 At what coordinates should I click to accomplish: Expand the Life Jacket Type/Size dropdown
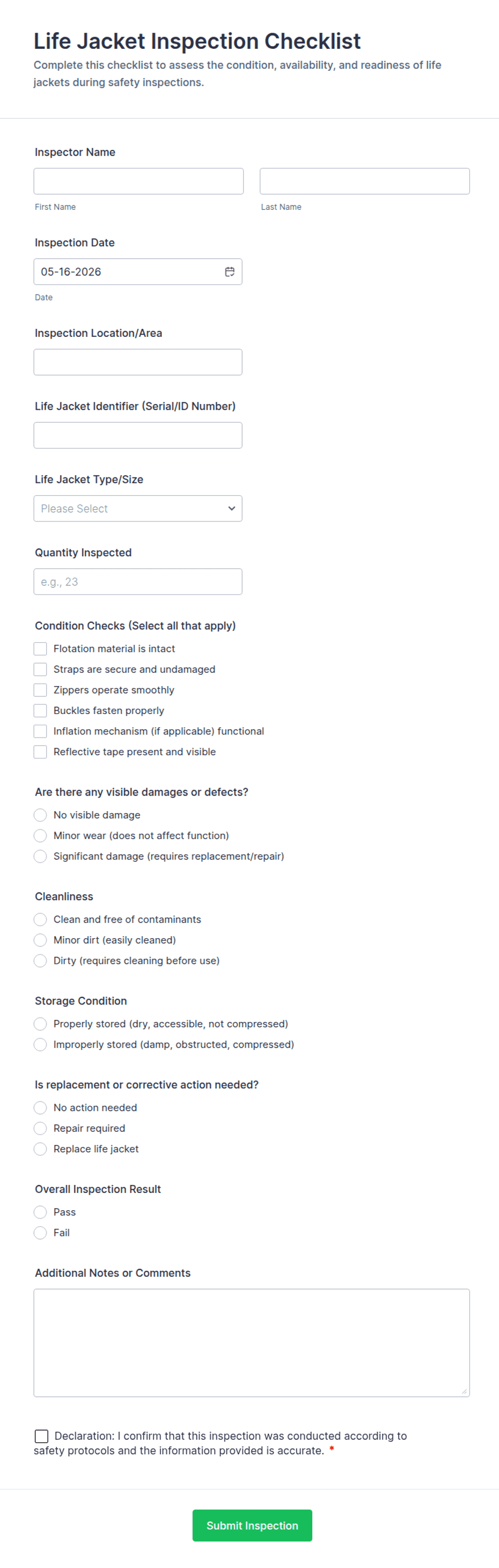point(137,508)
